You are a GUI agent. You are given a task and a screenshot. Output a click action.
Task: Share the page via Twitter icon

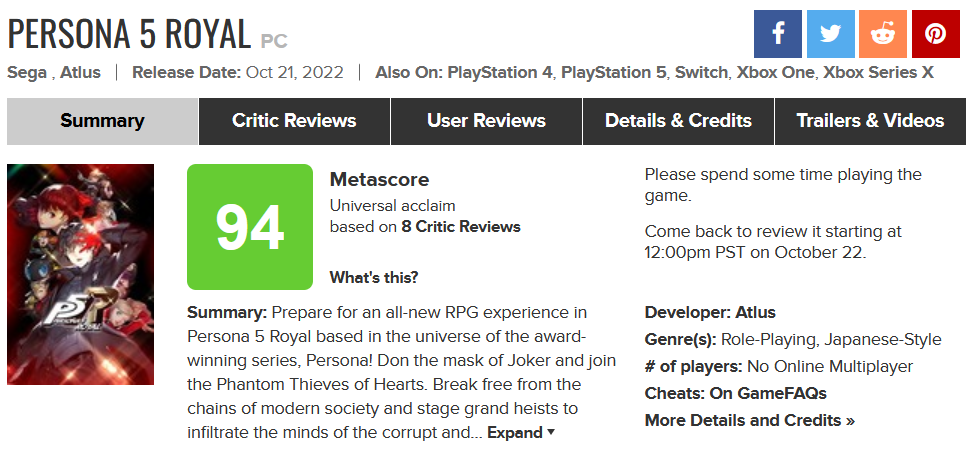pos(830,34)
